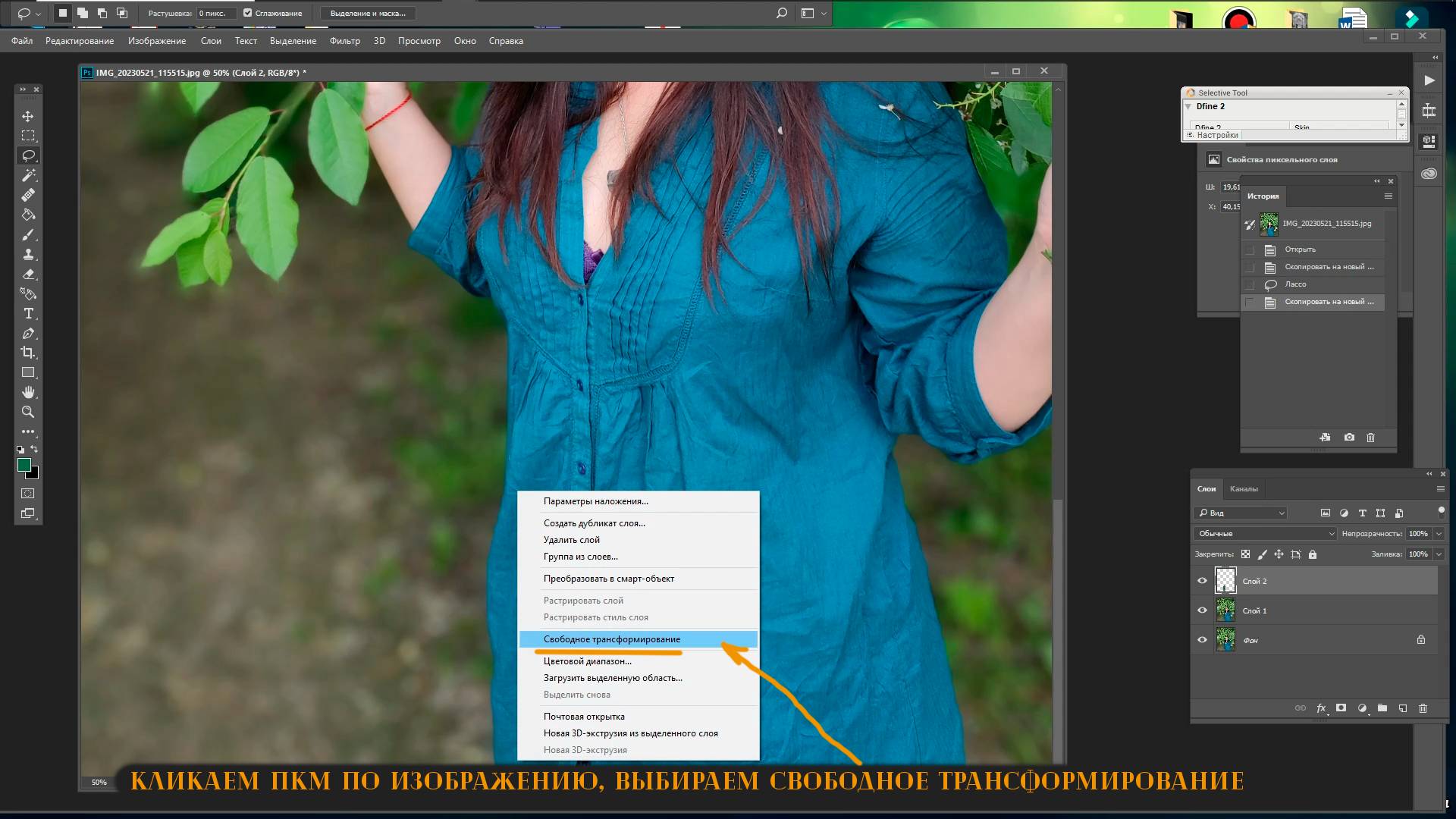Choose Свободное трансформирование from context menu
1456x819 pixels.
click(x=612, y=639)
